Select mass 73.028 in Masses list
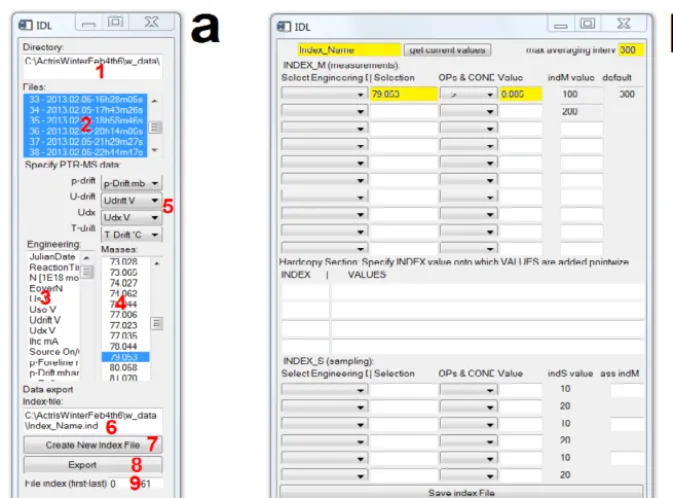The image size is (673, 498). pyautogui.click(x=124, y=261)
